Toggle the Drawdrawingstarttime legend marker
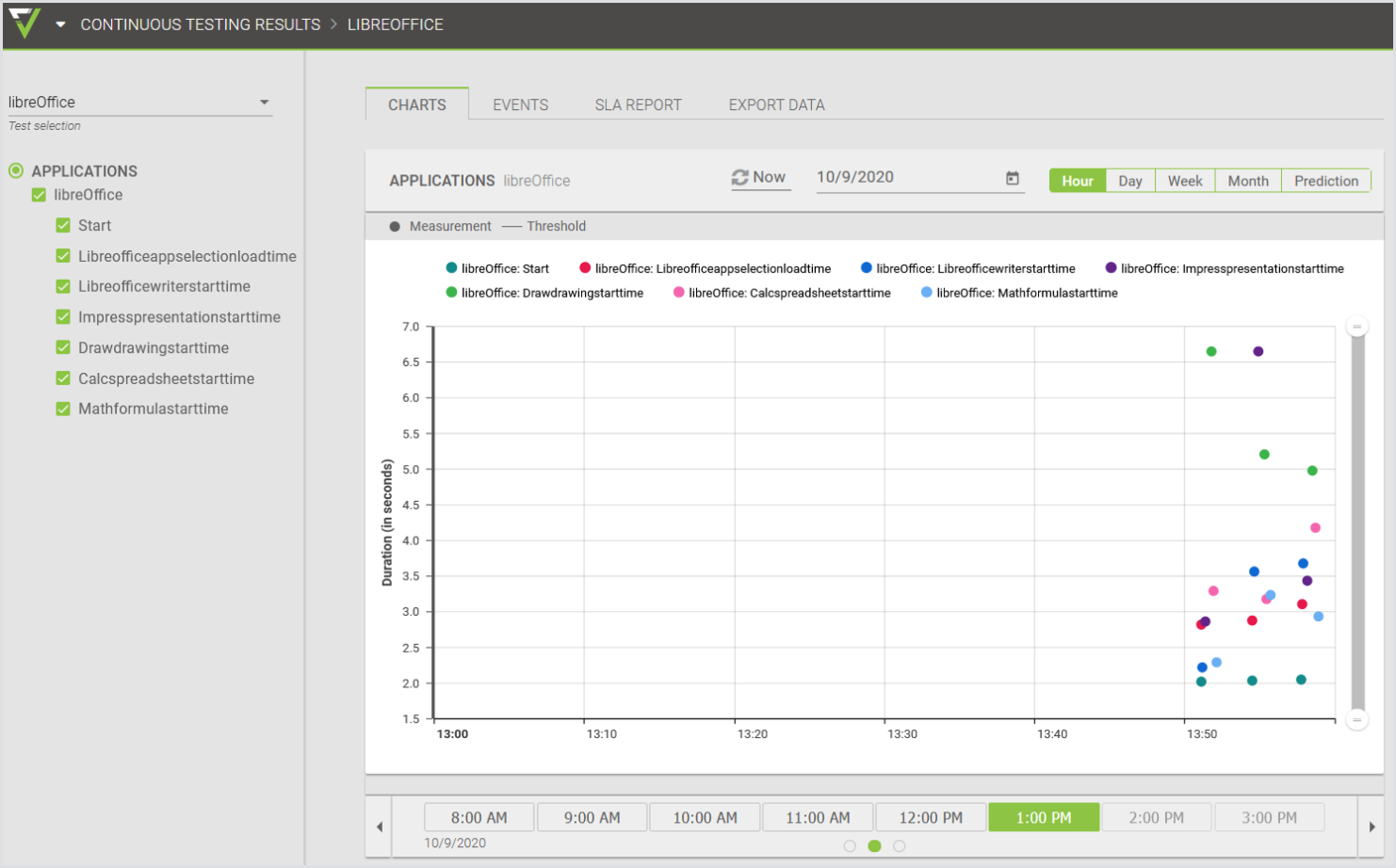 coord(452,293)
